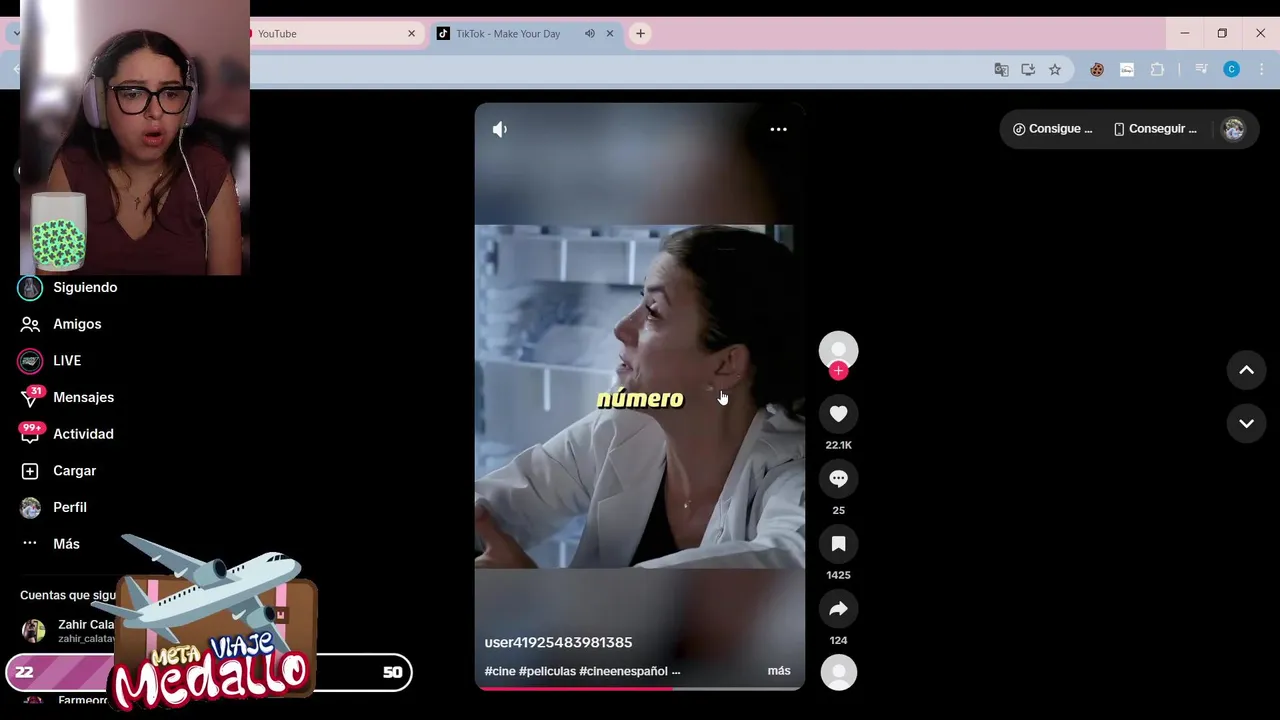
Task: Bookmark this page with the star icon
Action: pos(1055,69)
